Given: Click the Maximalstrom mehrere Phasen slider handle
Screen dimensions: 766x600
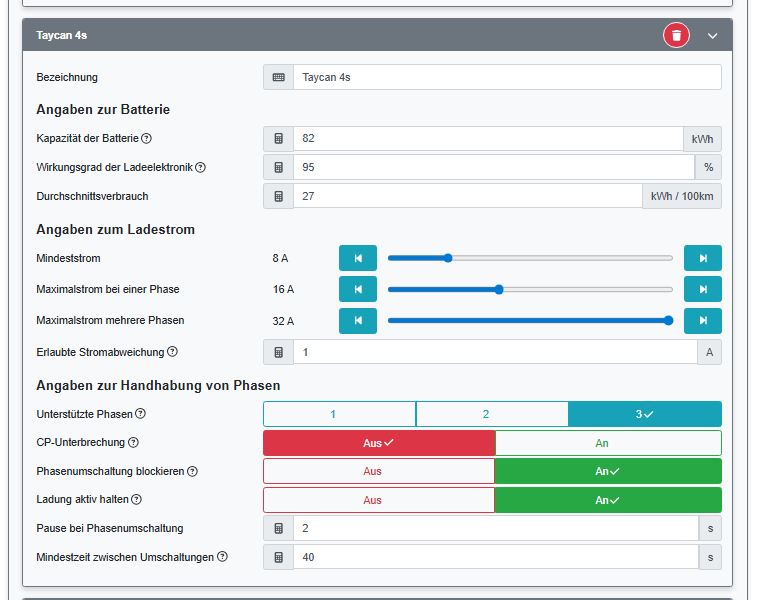Looking at the screenshot, I should tap(668, 321).
